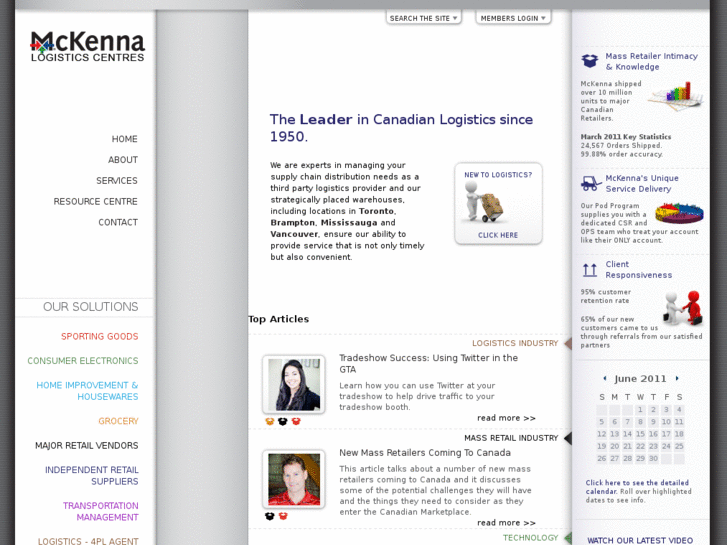Screen dimensions: 727x545
Task: Go to the Home page
Action: click(124, 139)
